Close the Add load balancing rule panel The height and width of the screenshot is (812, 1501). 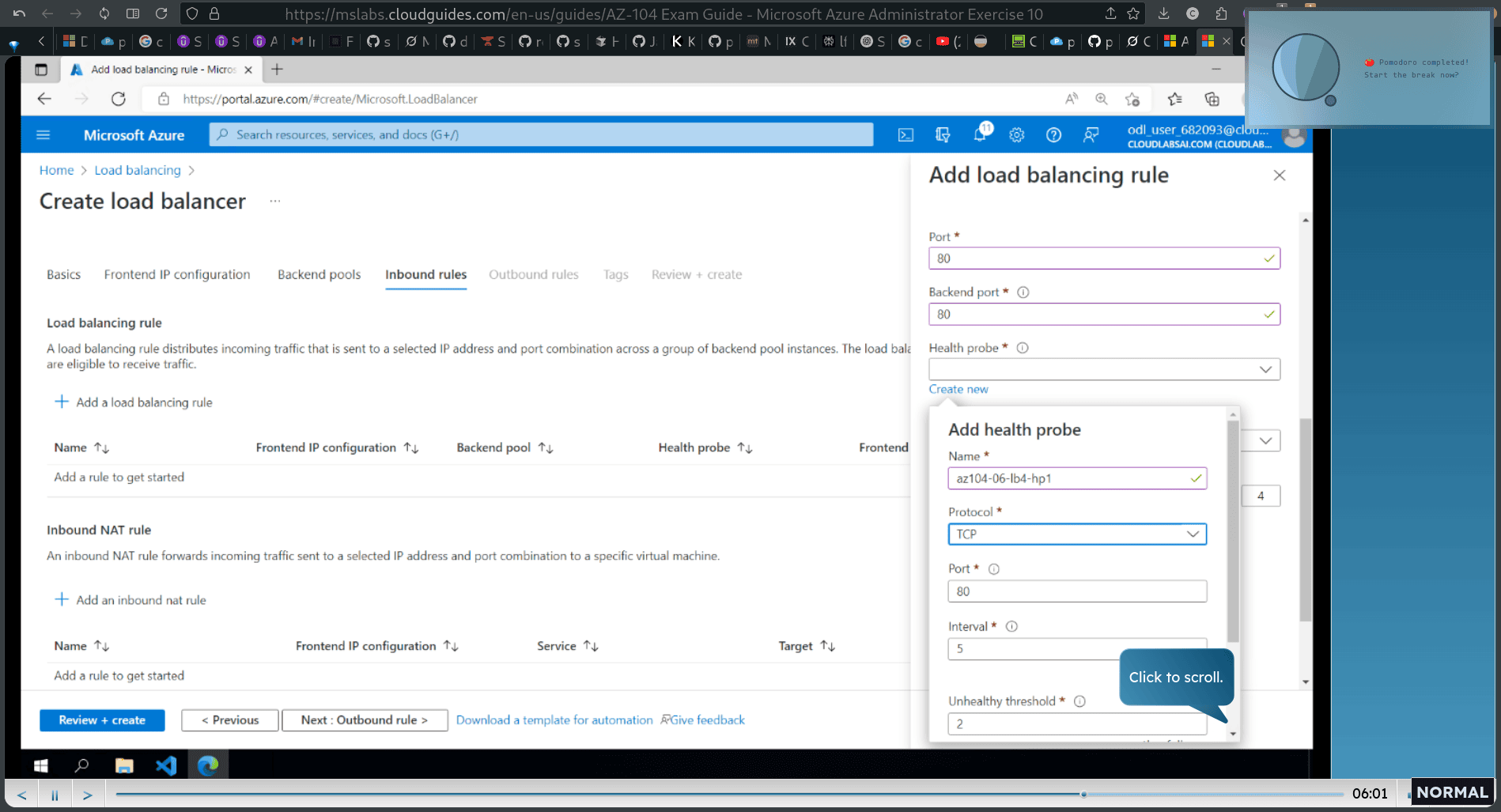point(1280,176)
